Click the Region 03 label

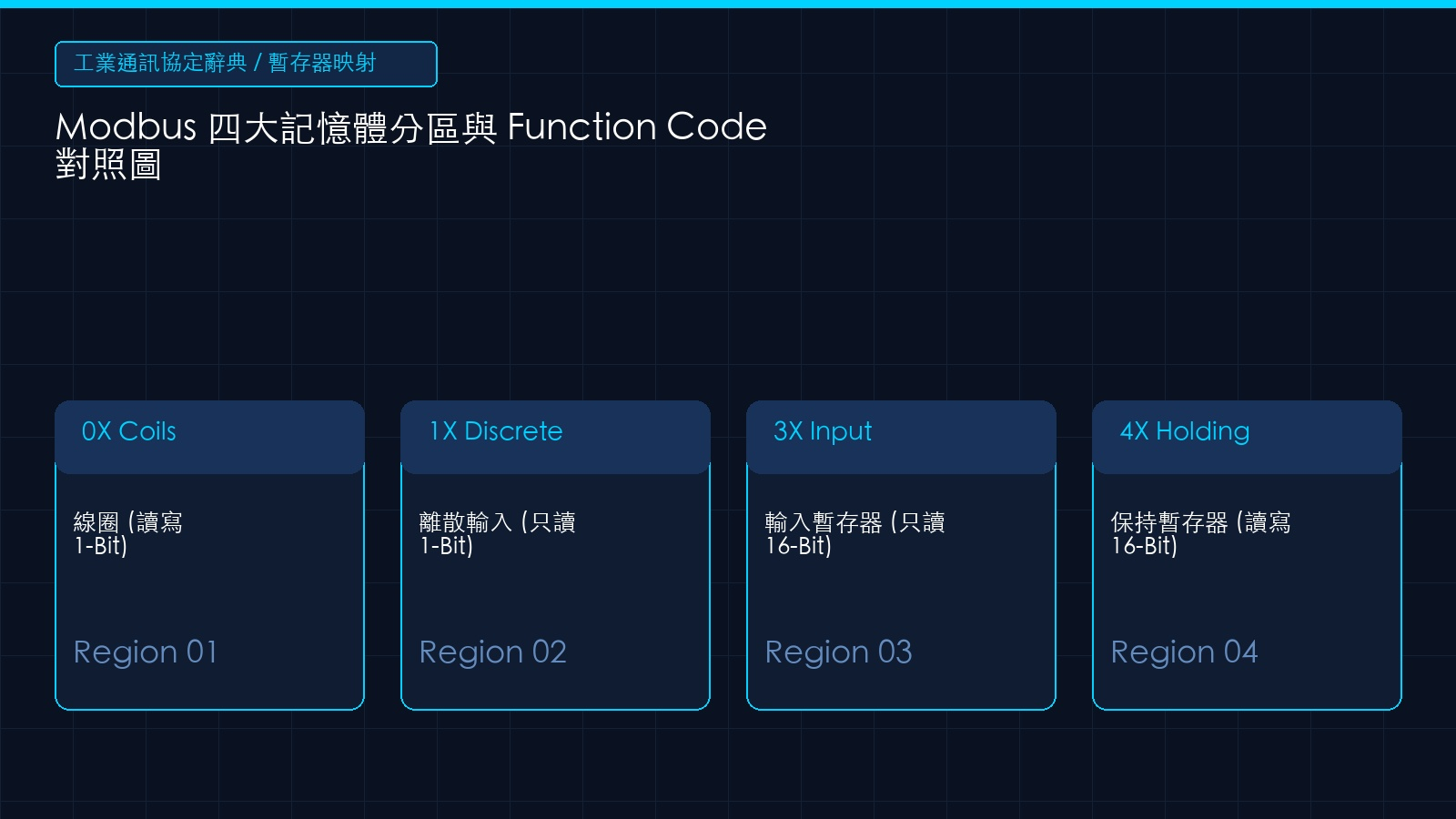click(x=838, y=652)
